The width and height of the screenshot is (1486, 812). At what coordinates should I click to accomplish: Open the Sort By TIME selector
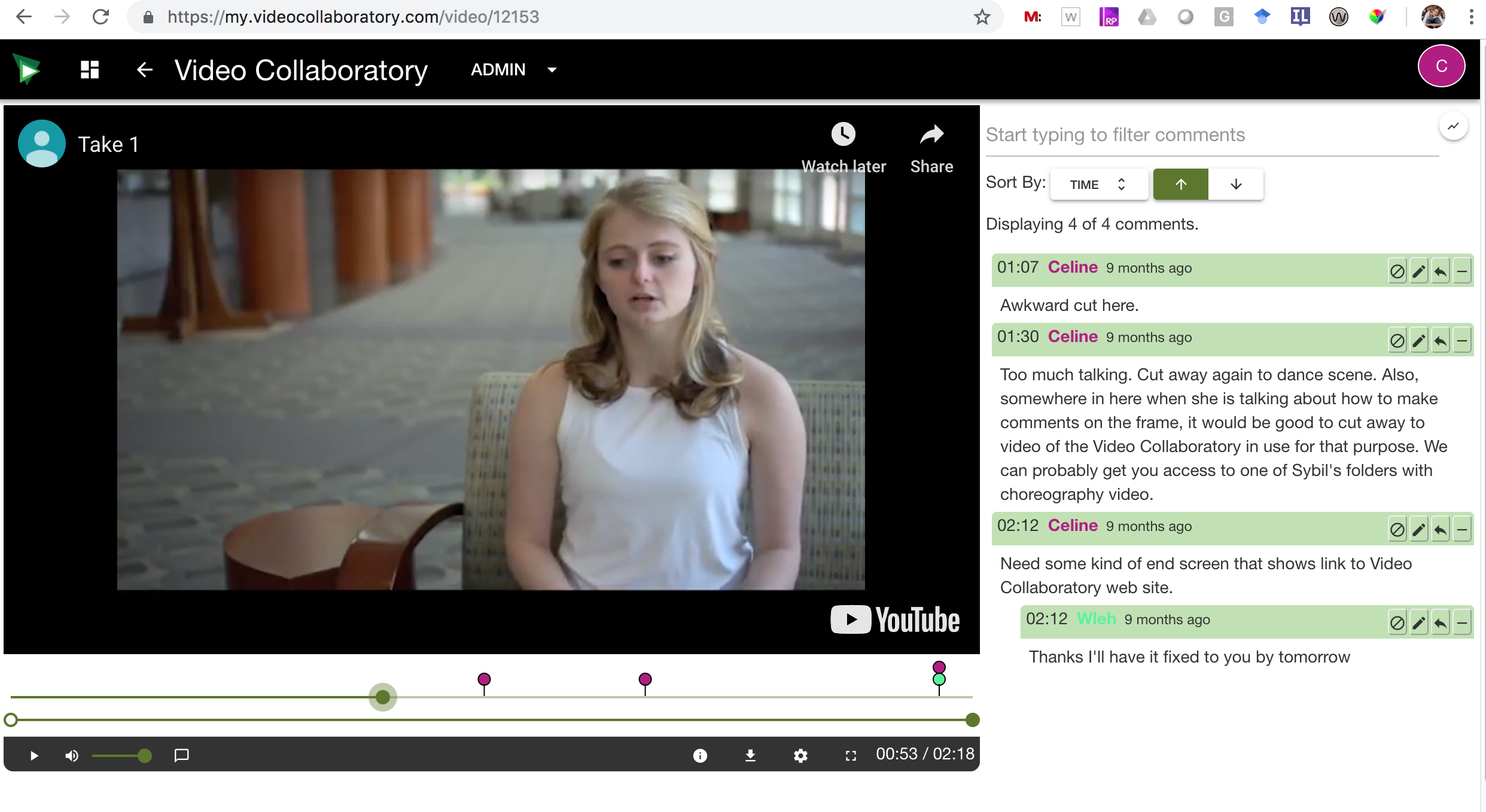pyautogui.click(x=1098, y=184)
